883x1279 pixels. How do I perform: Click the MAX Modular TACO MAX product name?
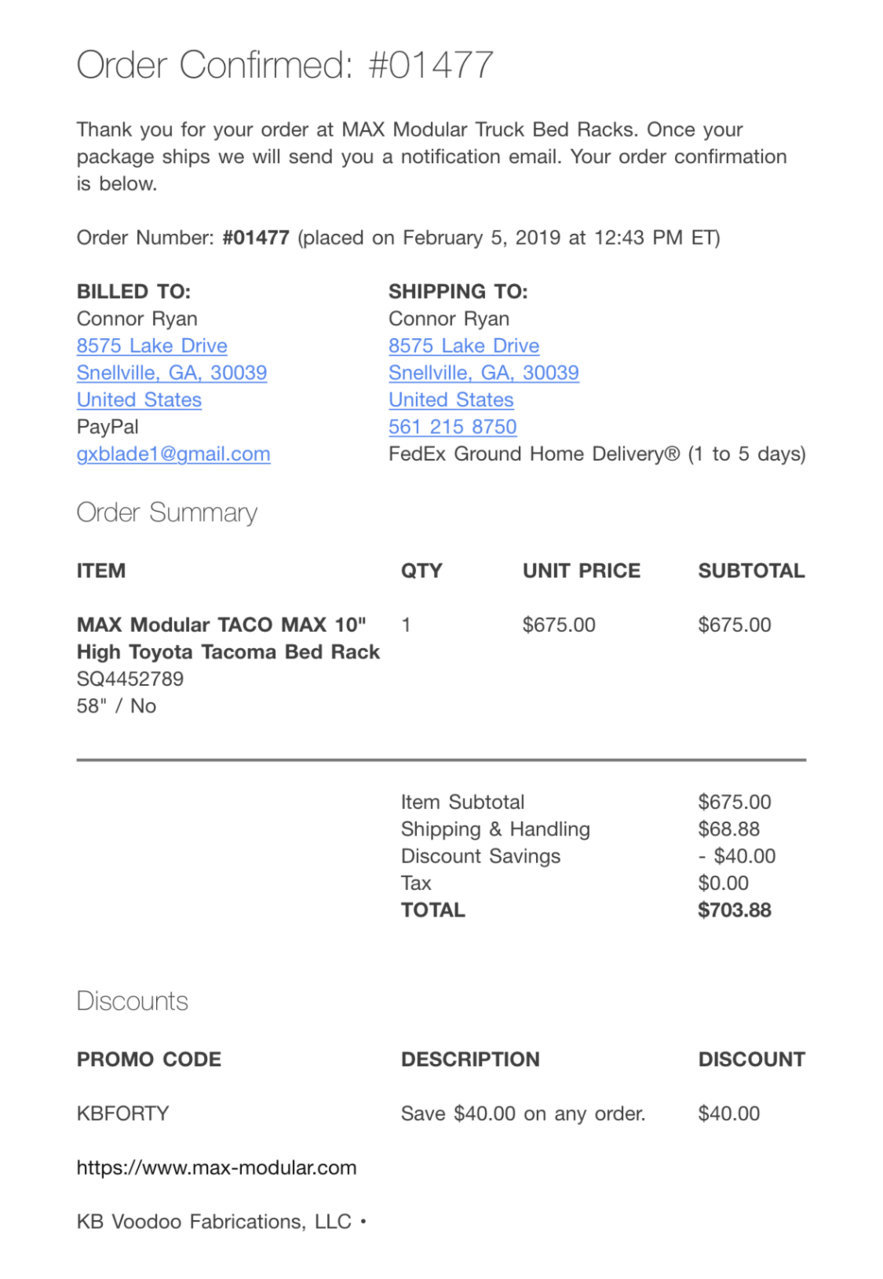(229, 638)
